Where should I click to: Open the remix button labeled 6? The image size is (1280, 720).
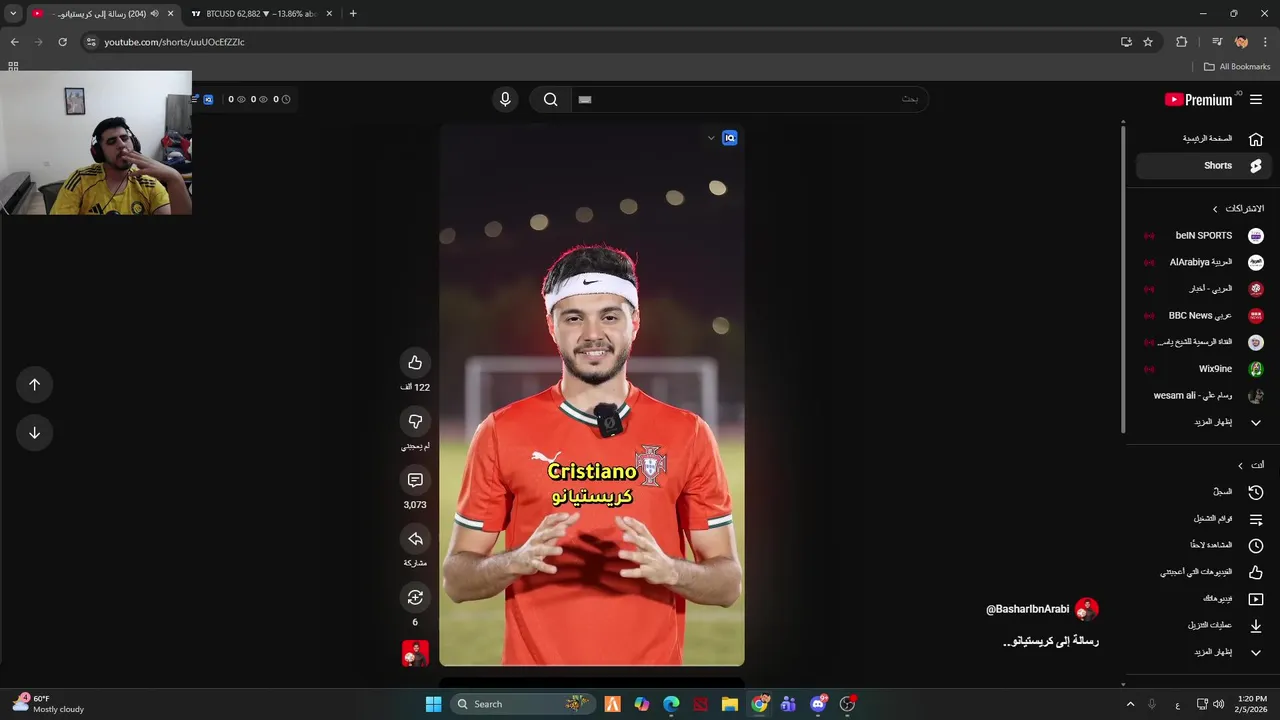pos(415,598)
